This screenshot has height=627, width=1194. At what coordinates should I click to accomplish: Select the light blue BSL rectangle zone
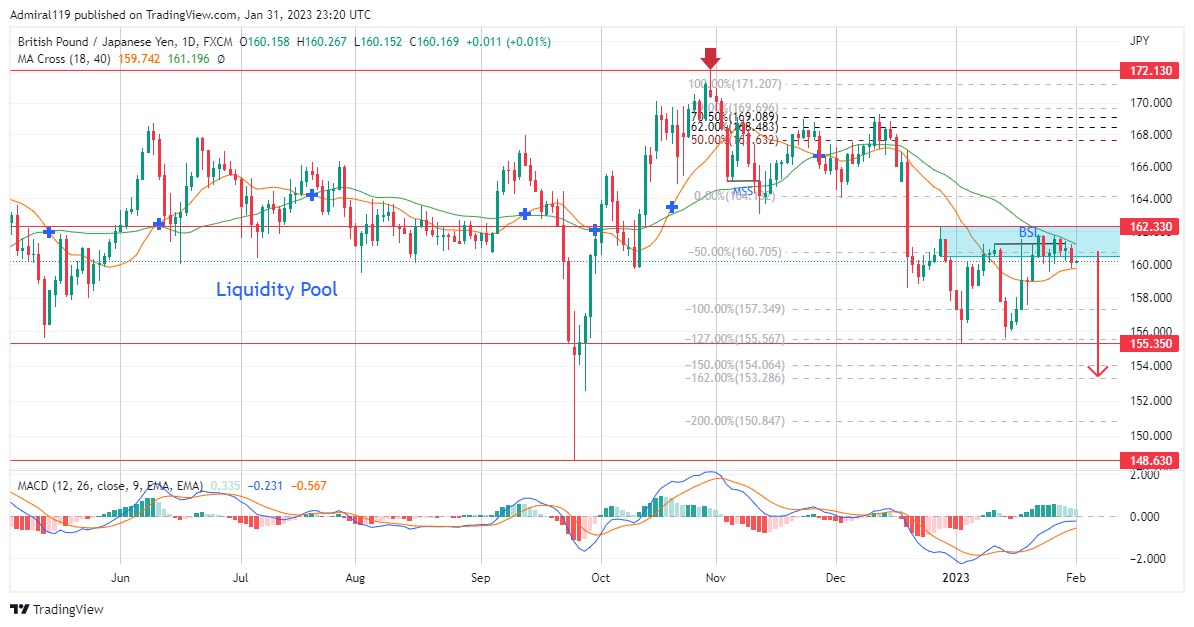(x=1030, y=242)
